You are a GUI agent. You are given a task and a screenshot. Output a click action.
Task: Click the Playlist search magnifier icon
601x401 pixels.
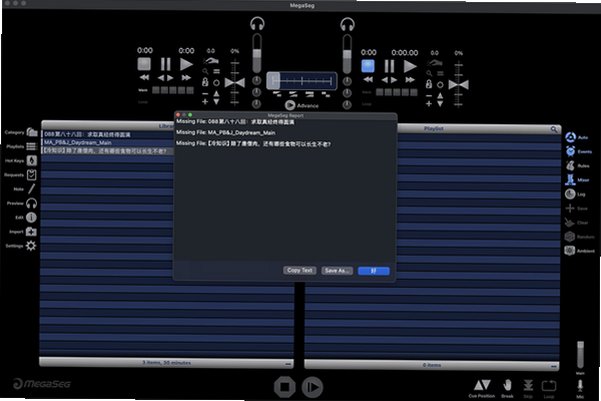(x=554, y=129)
